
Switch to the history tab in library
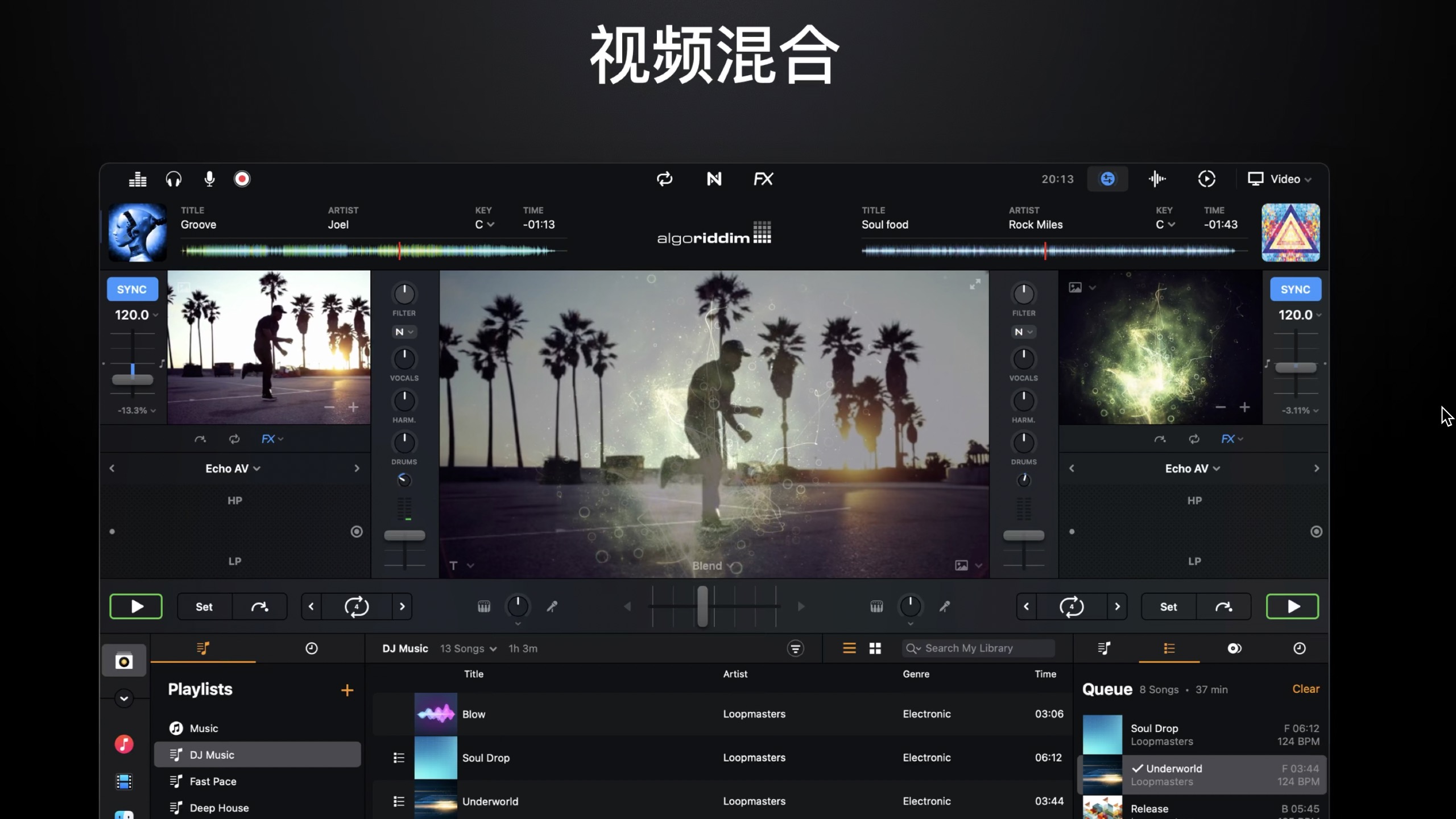click(x=312, y=648)
